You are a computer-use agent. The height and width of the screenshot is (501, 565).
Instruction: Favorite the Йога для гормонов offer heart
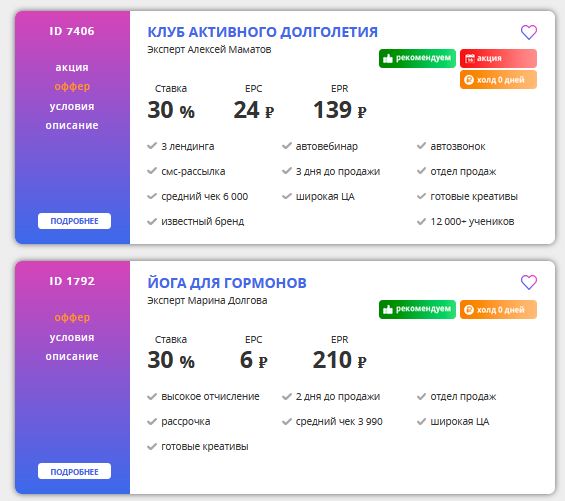(529, 282)
